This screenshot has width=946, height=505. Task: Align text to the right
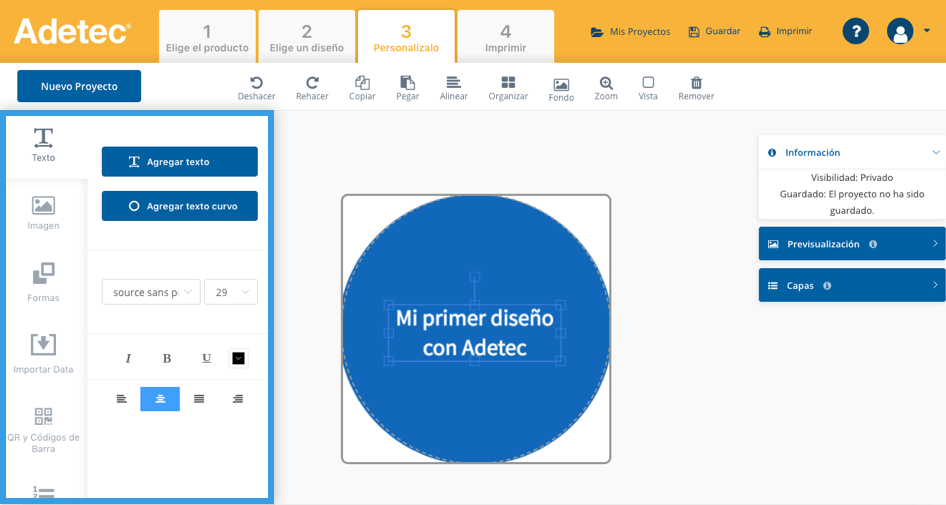tap(238, 399)
